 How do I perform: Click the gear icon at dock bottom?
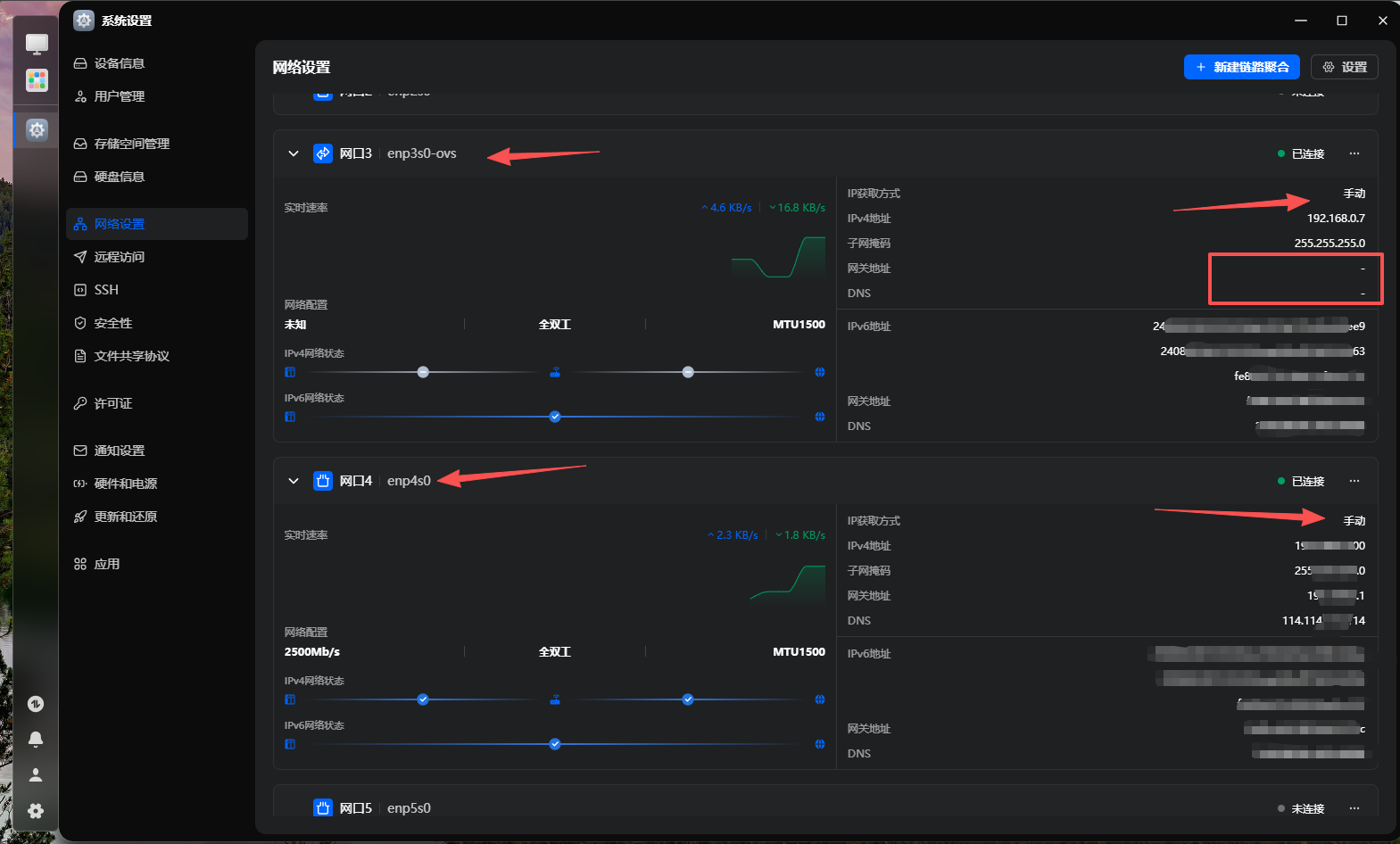pyautogui.click(x=36, y=811)
